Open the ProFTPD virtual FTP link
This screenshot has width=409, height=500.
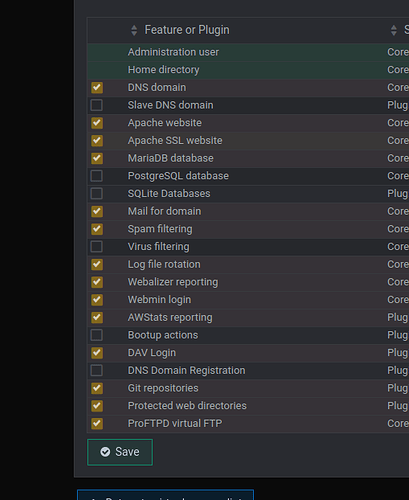tap(175, 423)
